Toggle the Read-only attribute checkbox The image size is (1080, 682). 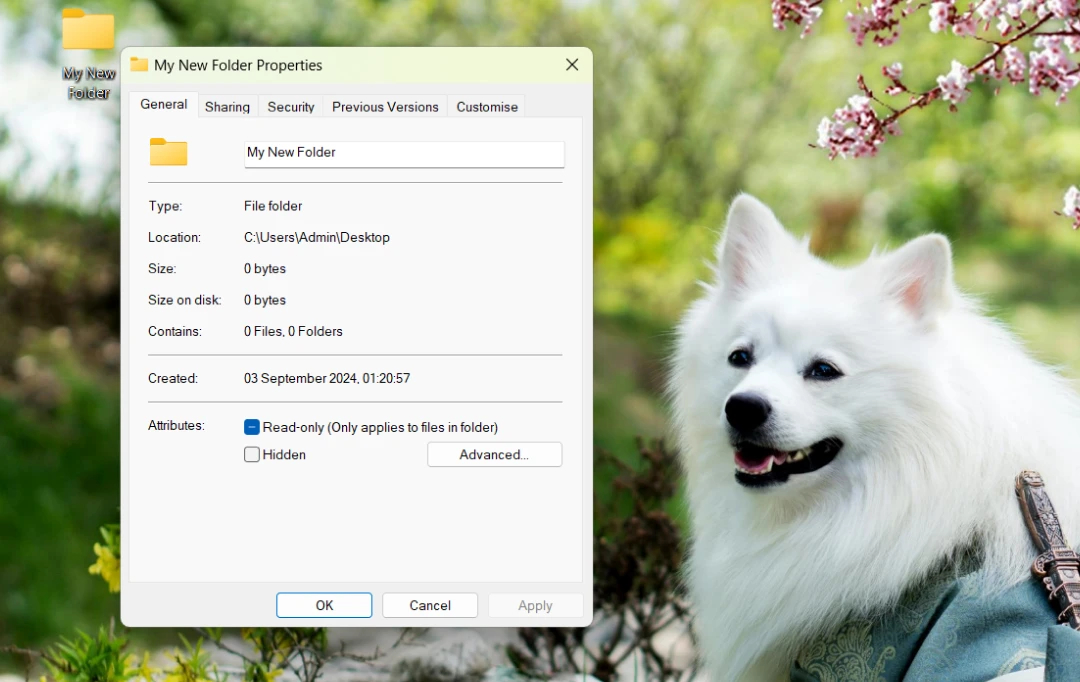pos(251,427)
